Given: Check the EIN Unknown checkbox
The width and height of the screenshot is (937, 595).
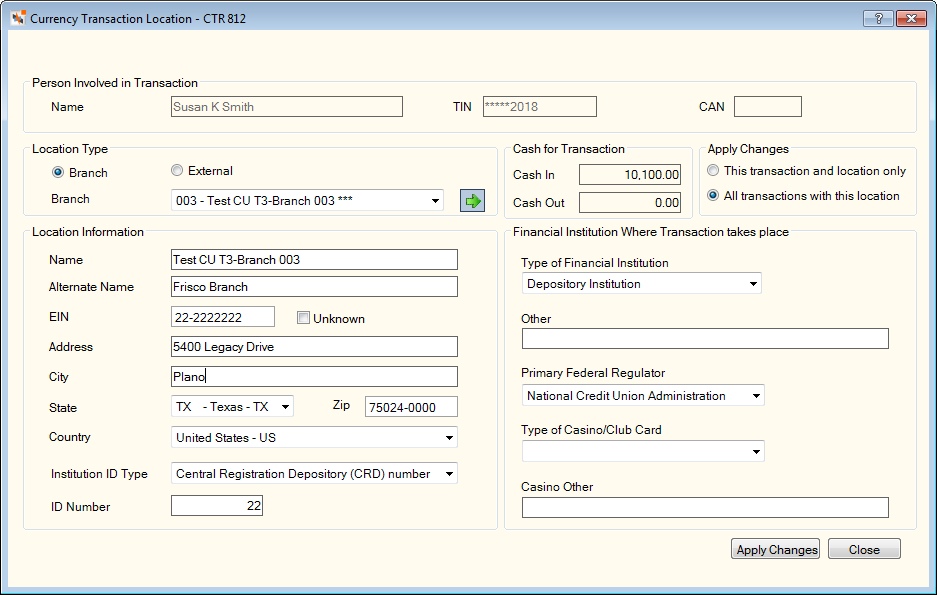Looking at the screenshot, I should coord(303,318).
